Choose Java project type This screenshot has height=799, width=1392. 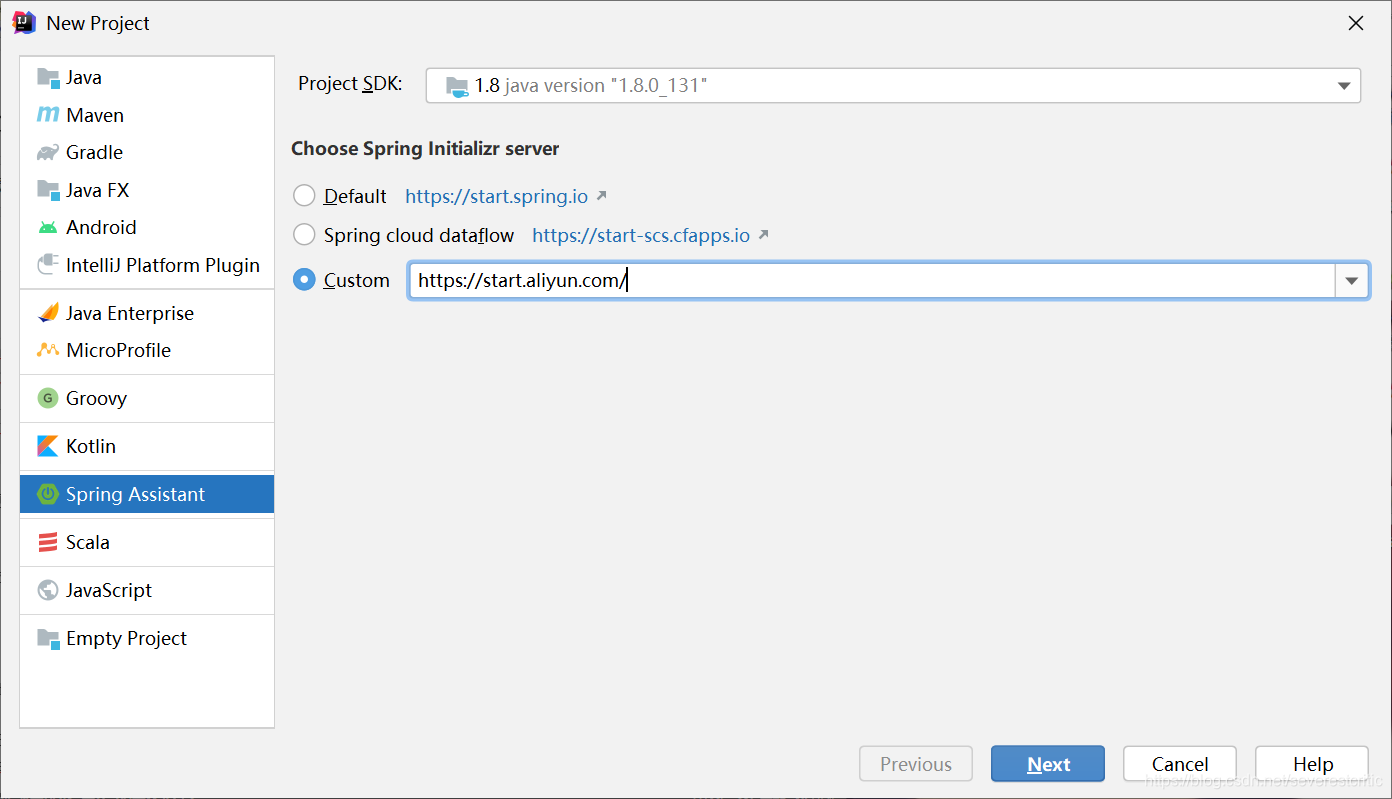click(x=147, y=77)
